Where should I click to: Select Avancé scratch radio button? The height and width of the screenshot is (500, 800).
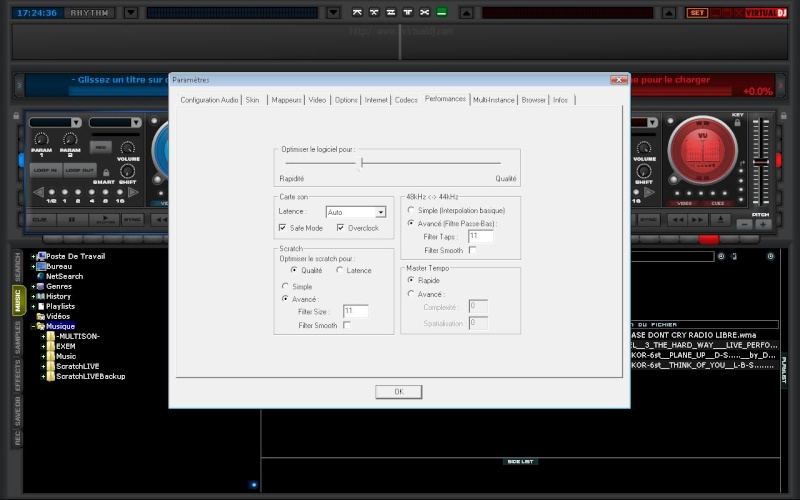pos(285,299)
